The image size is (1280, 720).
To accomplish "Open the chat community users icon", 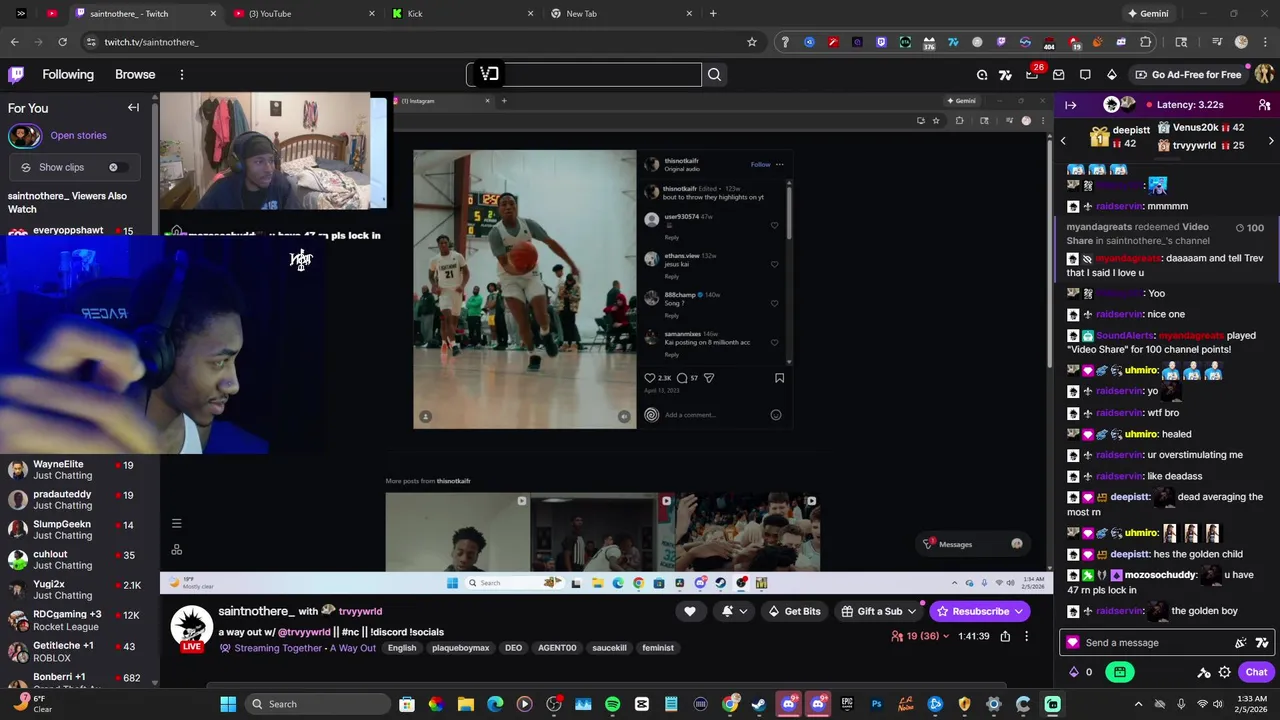I will point(1264,105).
